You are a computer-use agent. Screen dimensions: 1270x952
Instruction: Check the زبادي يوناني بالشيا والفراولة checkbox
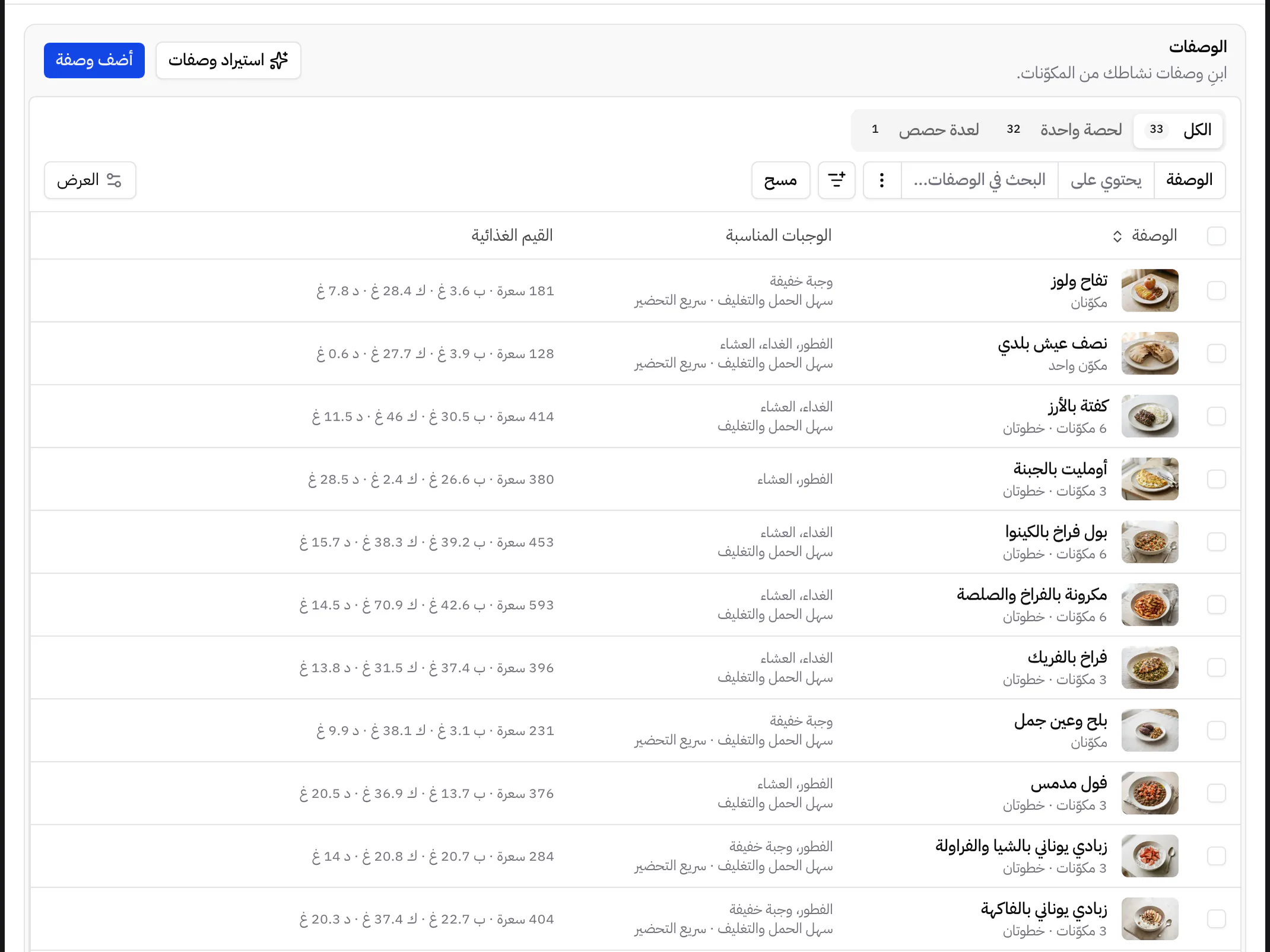point(1217,857)
